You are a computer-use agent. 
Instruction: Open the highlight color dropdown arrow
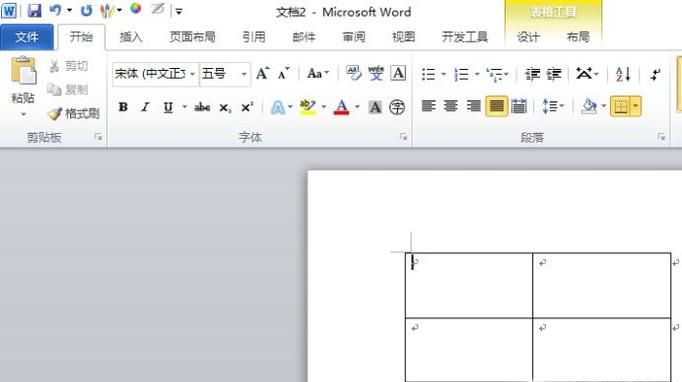pyautogui.click(x=324, y=107)
